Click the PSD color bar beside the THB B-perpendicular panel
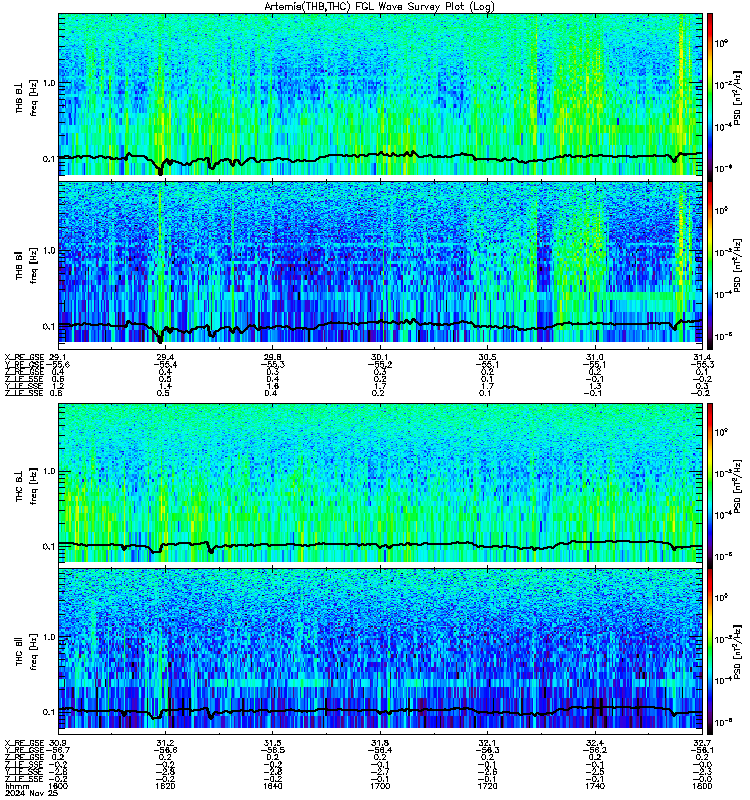Image resolution: width=750 pixels, height=800 pixels. tap(710, 97)
